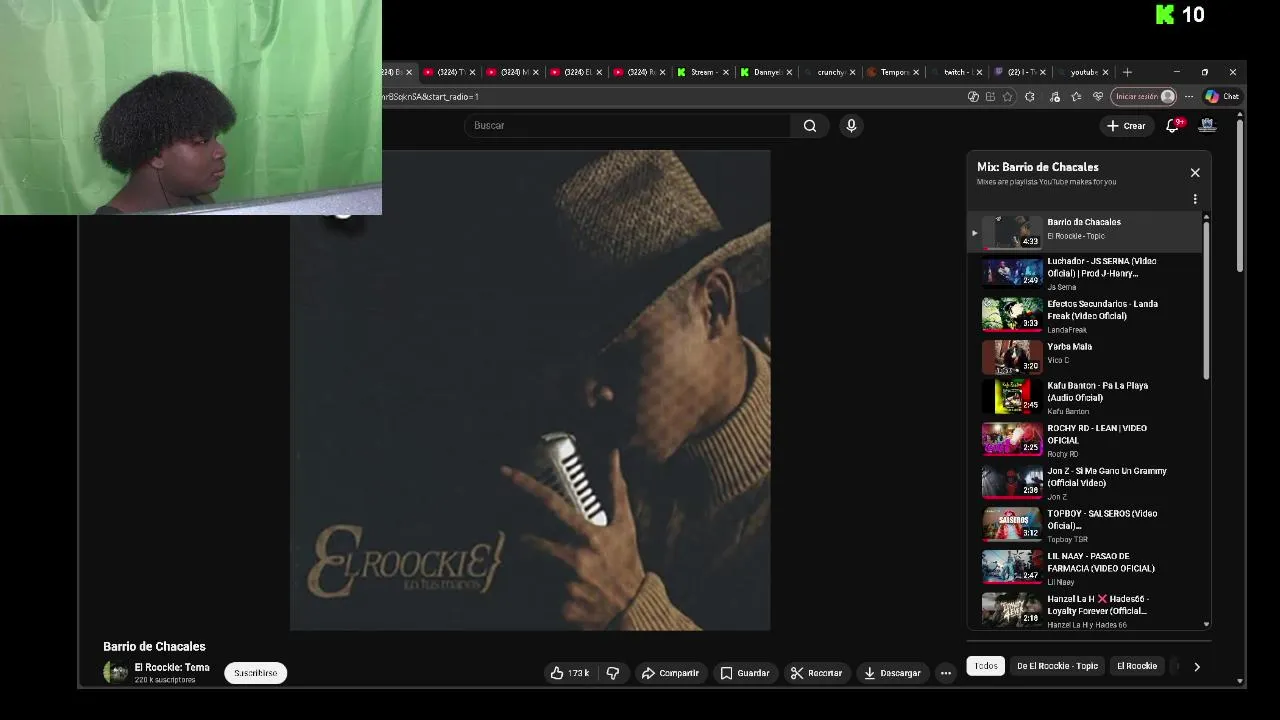The height and width of the screenshot is (720, 1280).
Task: Click the mix playlist scrollbar down arrow
Action: pyautogui.click(x=1206, y=624)
